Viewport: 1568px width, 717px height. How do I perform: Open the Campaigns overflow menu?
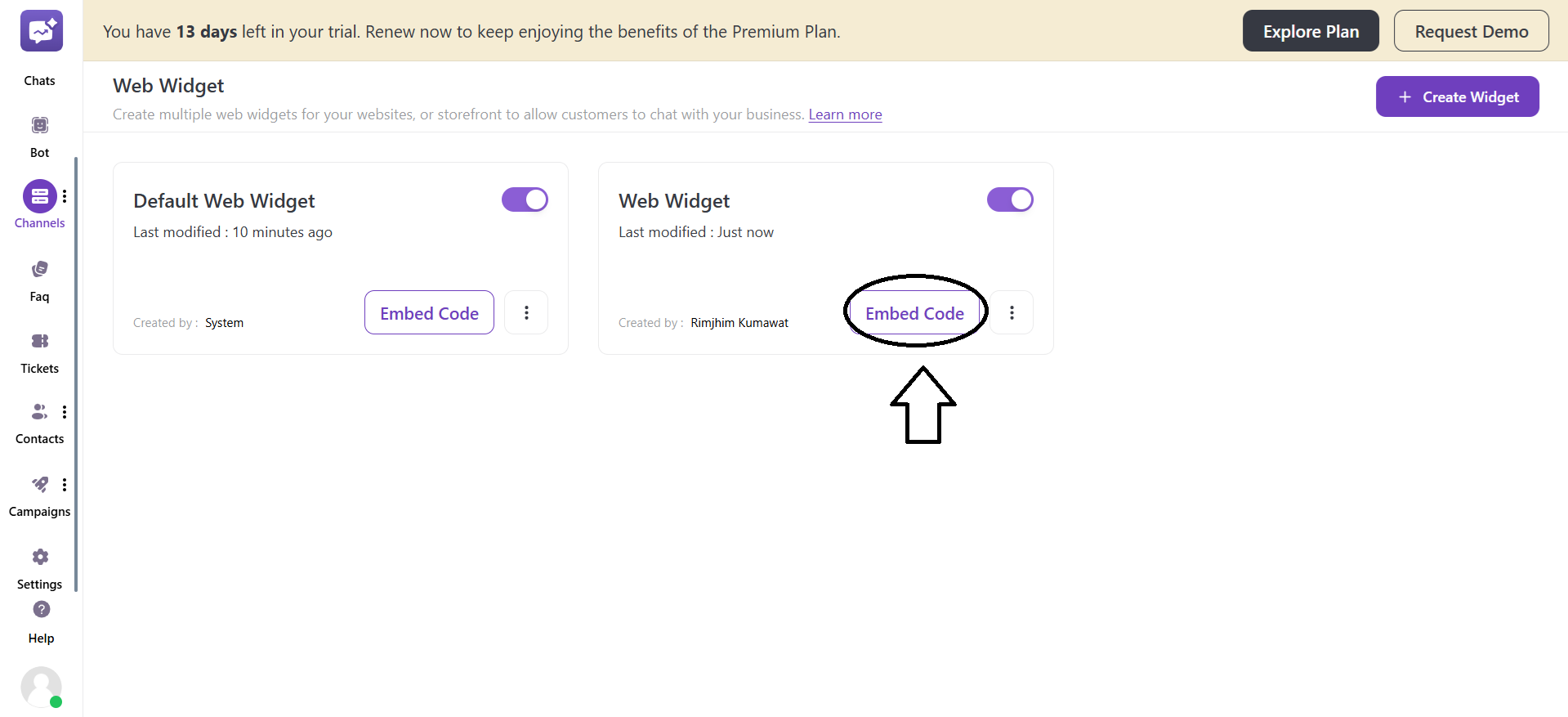tap(65, 484)
